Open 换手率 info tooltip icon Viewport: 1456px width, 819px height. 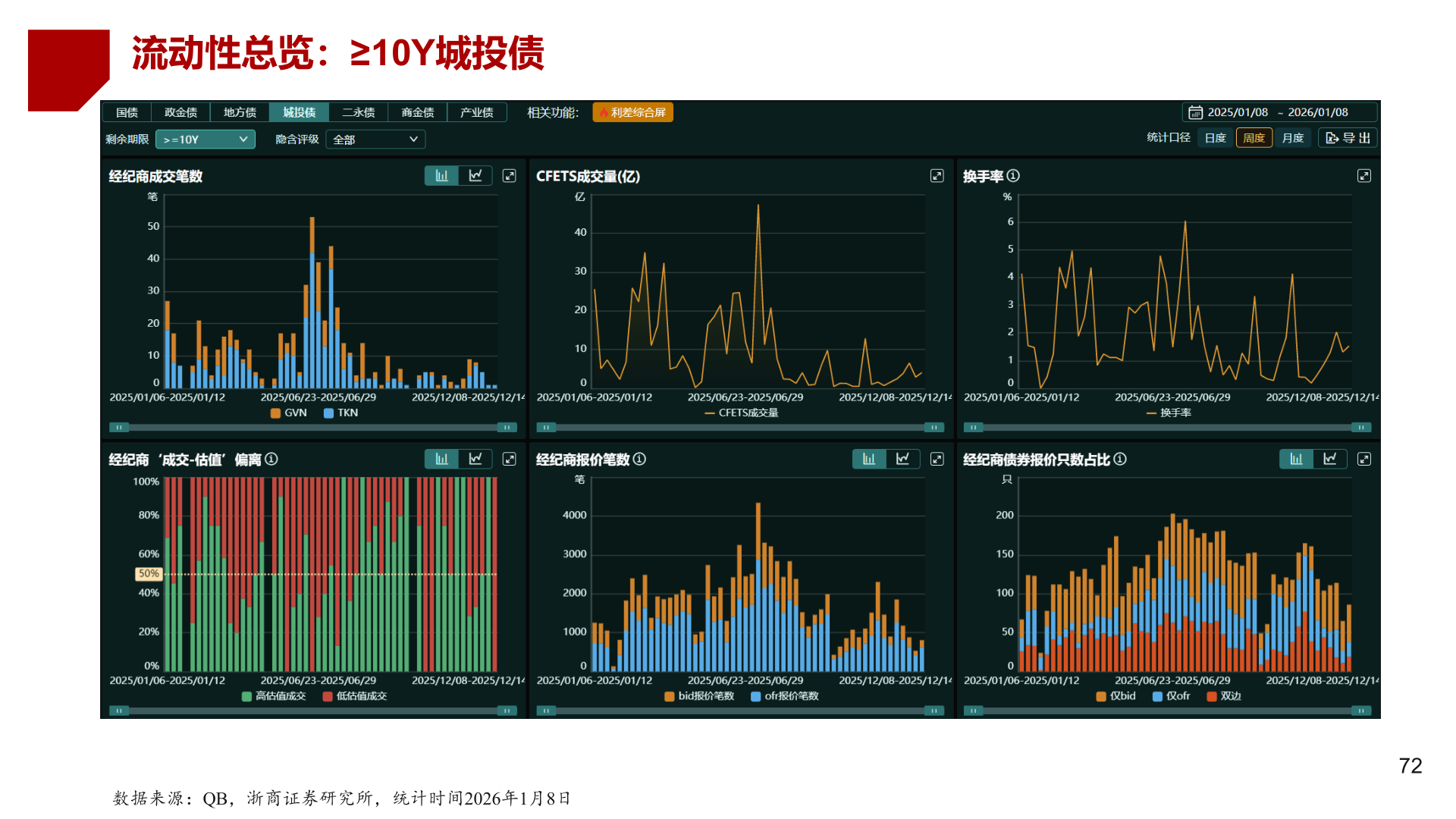pos(1012,175)
